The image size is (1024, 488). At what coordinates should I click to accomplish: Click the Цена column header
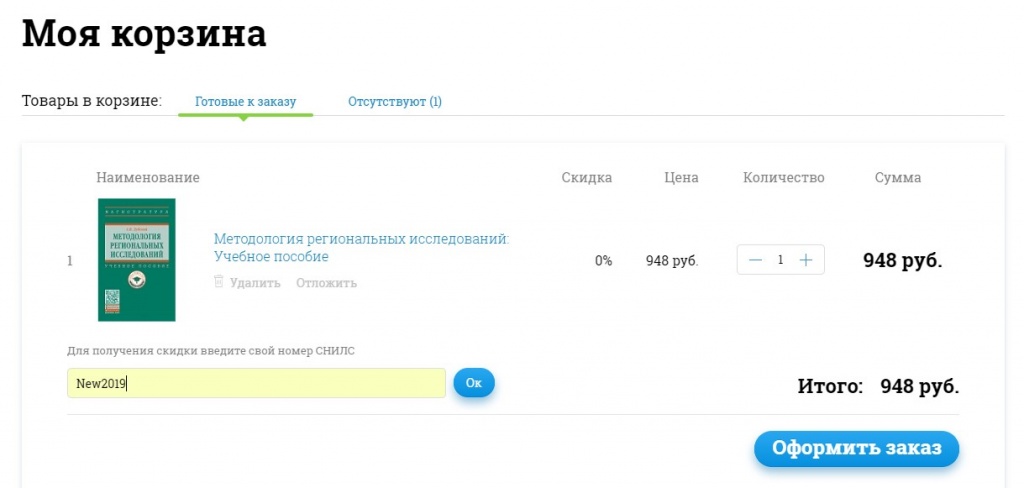coord(681,178)
